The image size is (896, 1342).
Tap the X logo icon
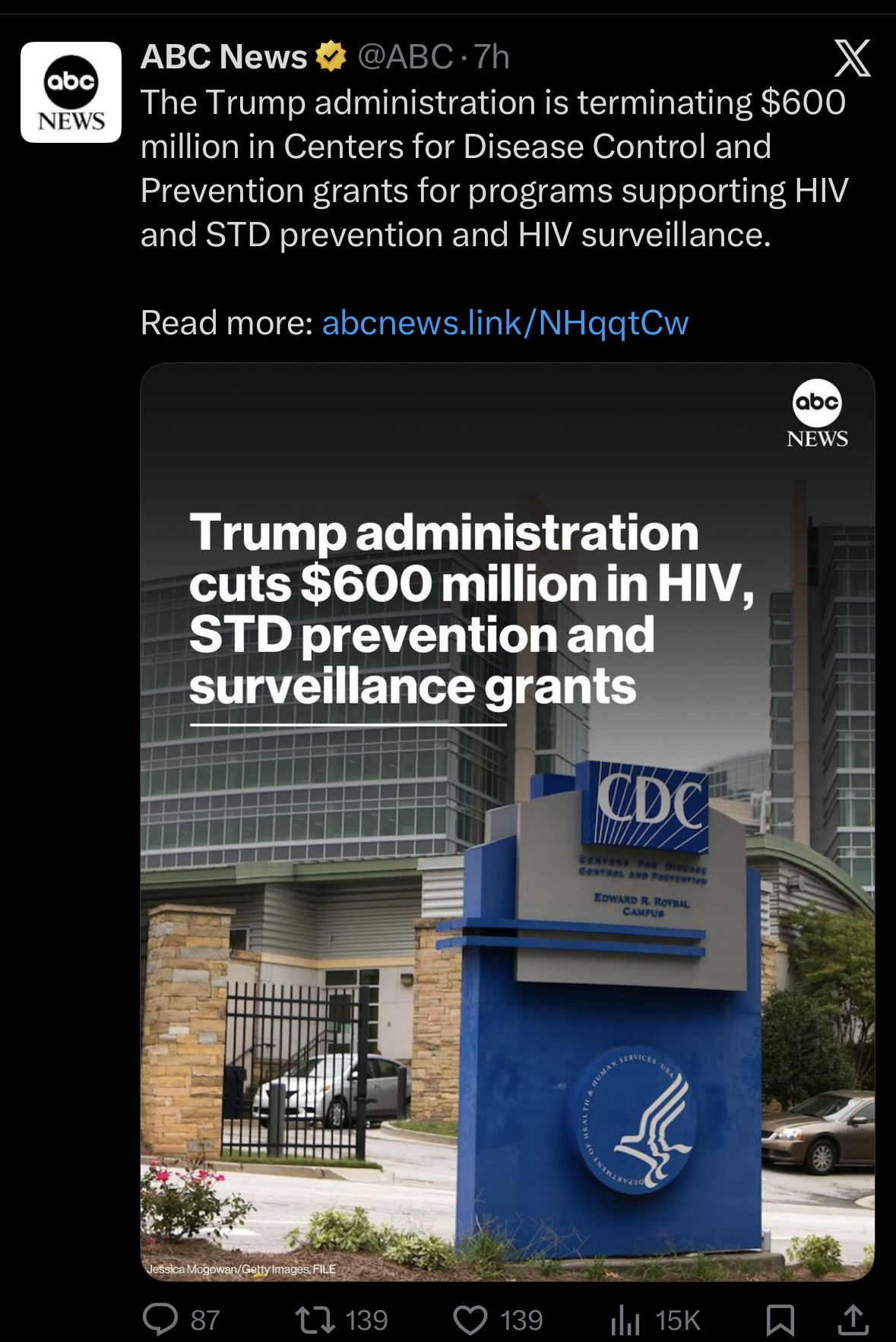coord(852,59)
